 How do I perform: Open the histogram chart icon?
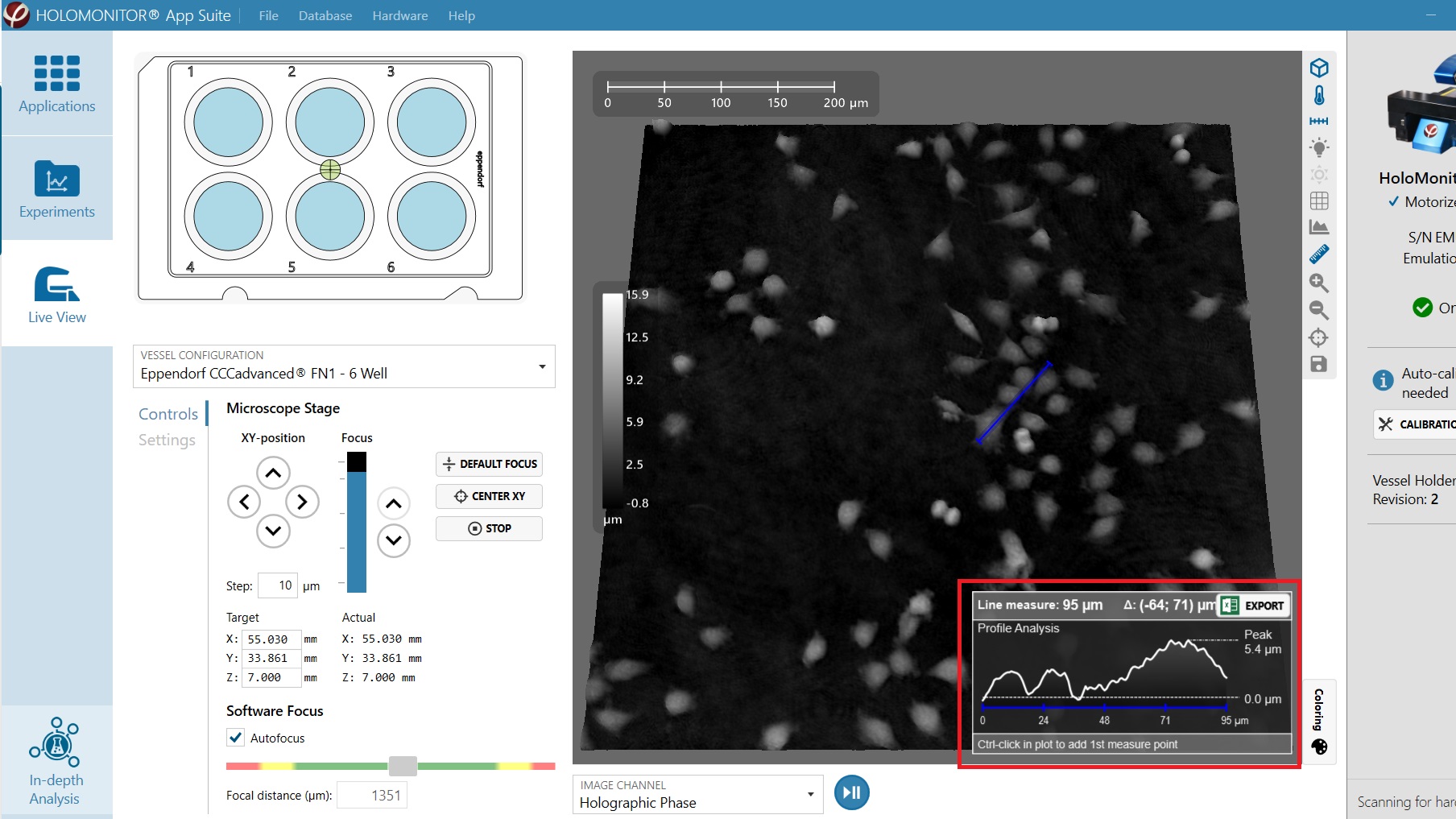tap(1318, 228)
